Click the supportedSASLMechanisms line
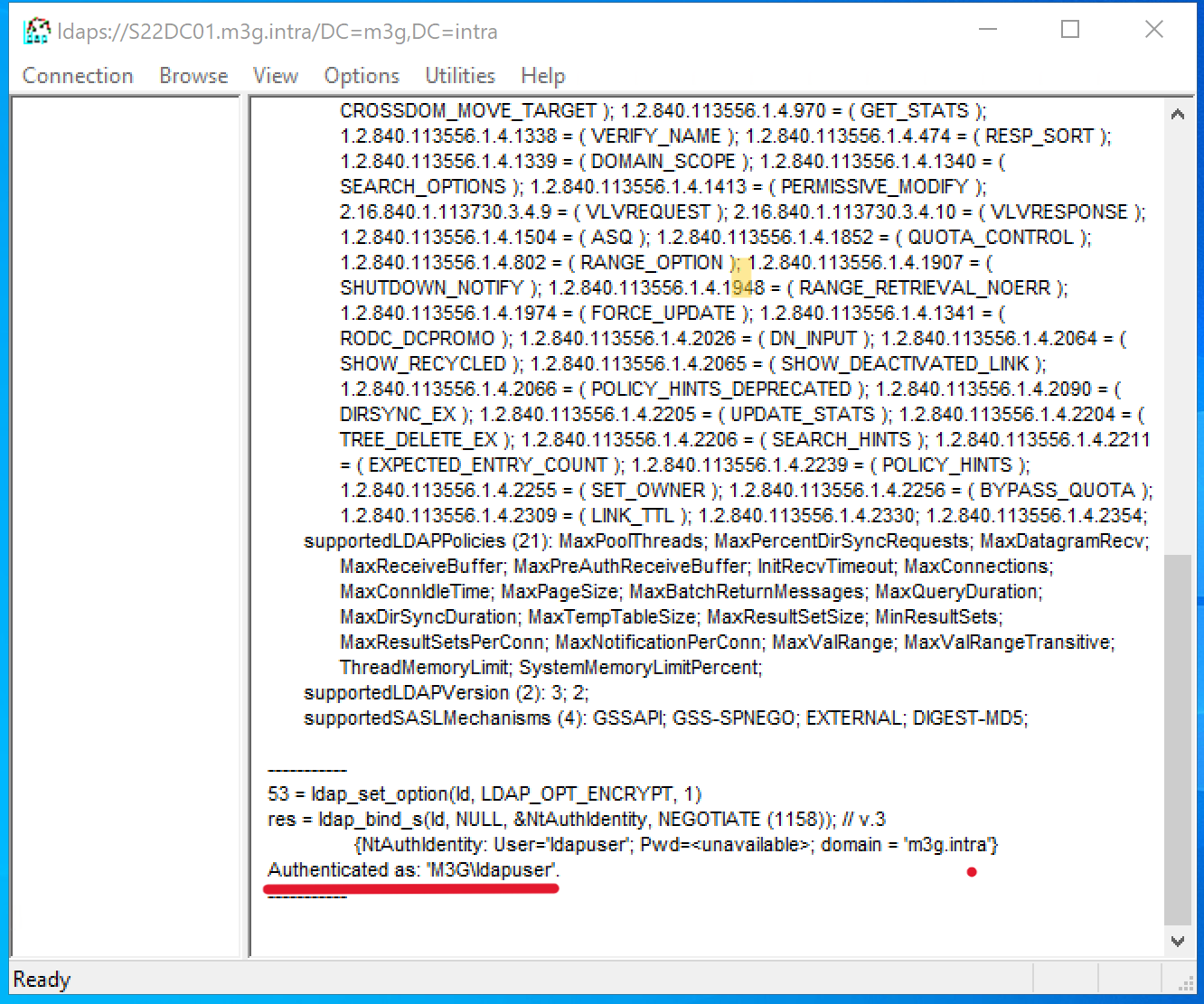This screenshot has height=1004, width=1204. click(665, 718)
